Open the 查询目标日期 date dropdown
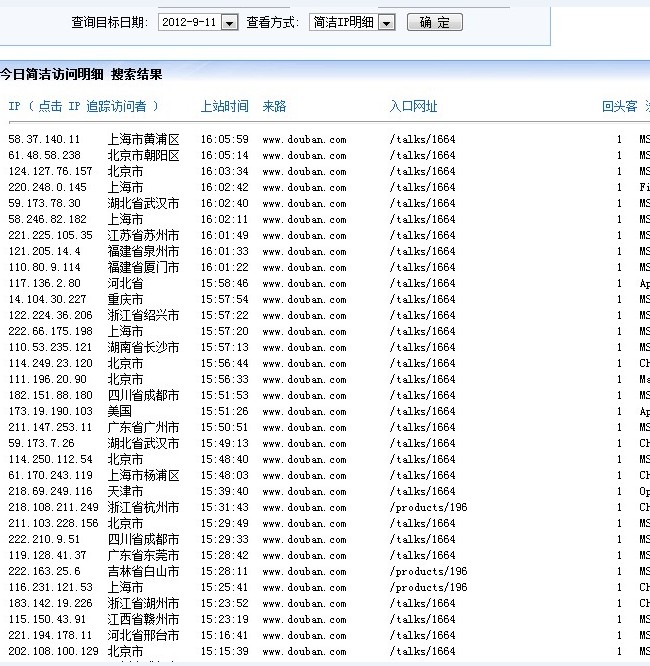The image size is (650, 666). tap(229, 22)
